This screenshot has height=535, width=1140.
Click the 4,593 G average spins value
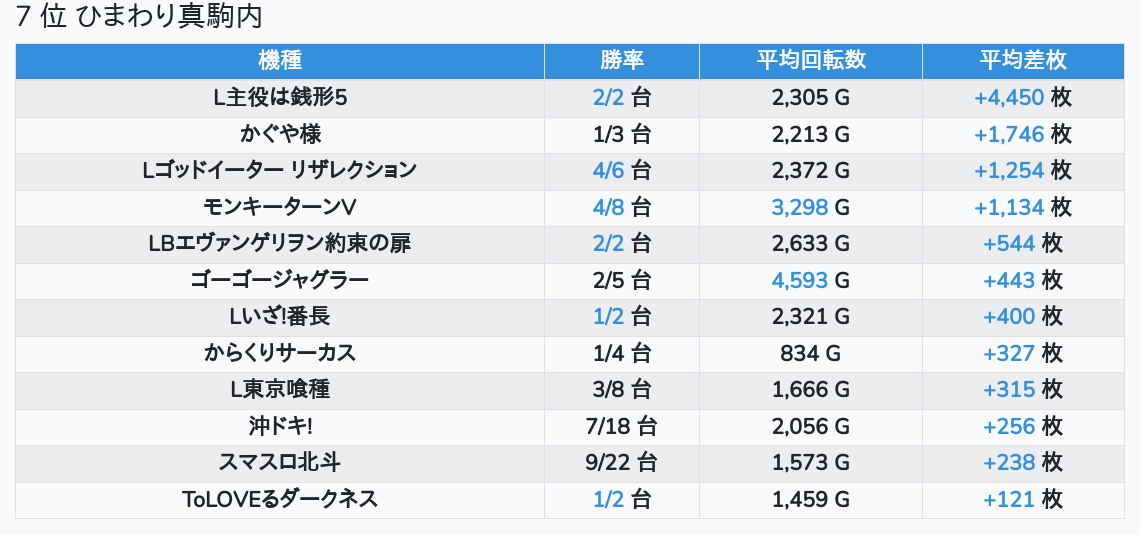click(x=810, y=280)
